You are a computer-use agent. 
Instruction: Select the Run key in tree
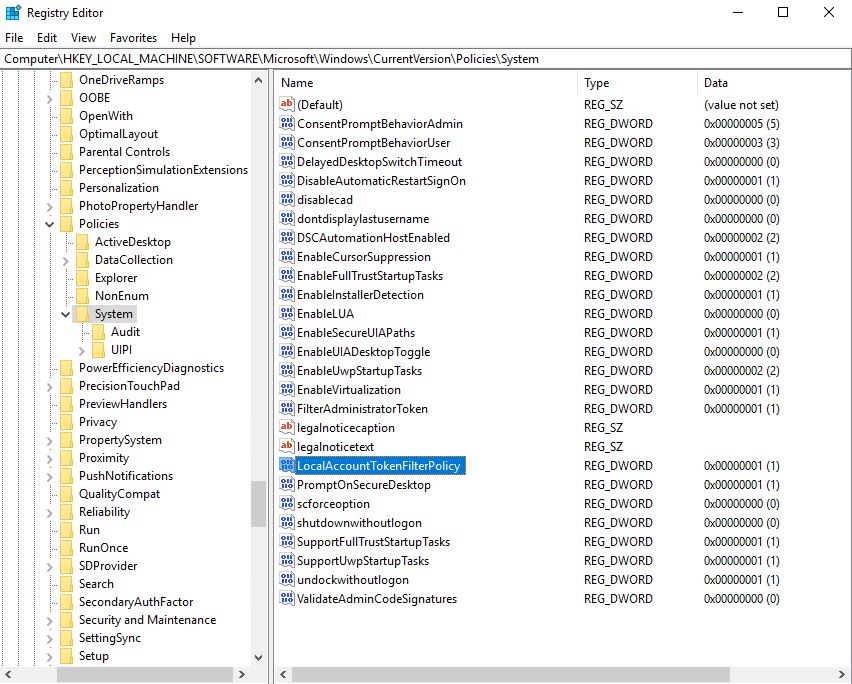click(x=89, y=530)
